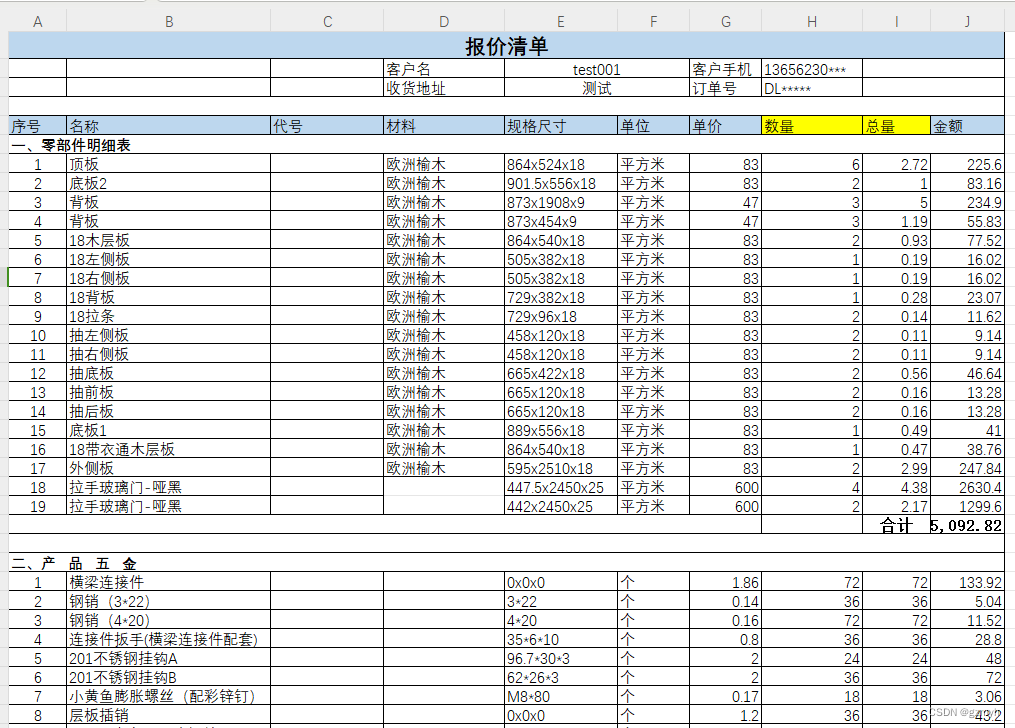Select the 18木层板 name cell
The height and width of the screenshot is (728, 1015).
click(168, 239)
